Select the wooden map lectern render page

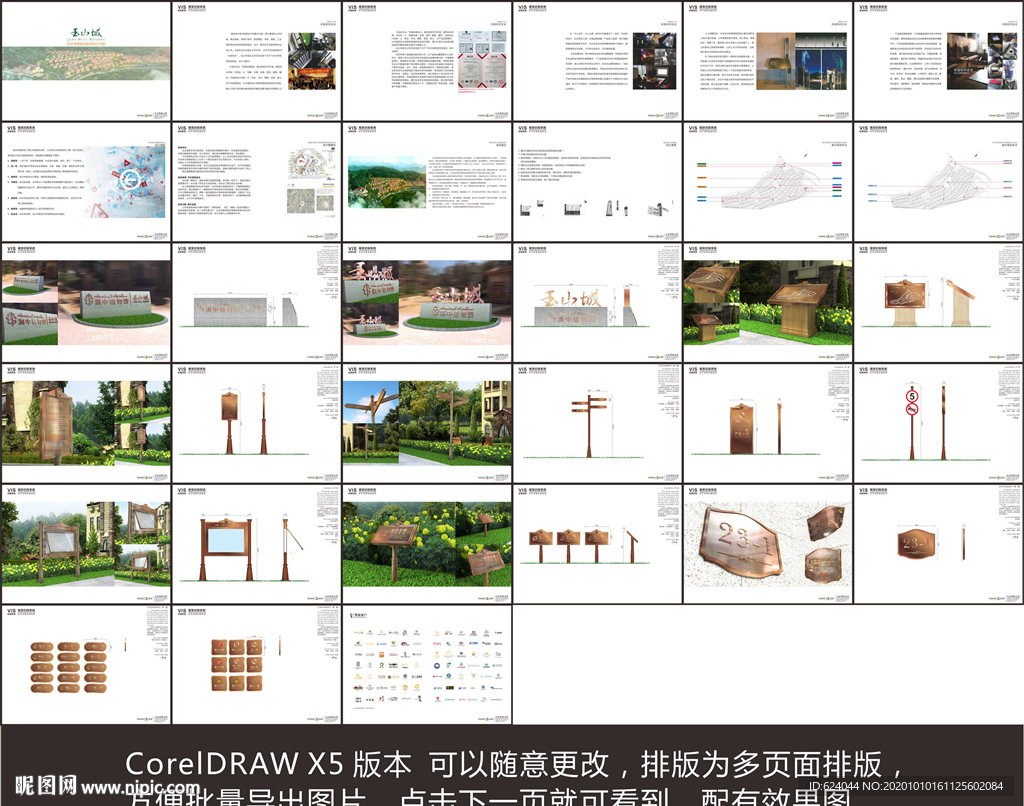pos(767,302)
